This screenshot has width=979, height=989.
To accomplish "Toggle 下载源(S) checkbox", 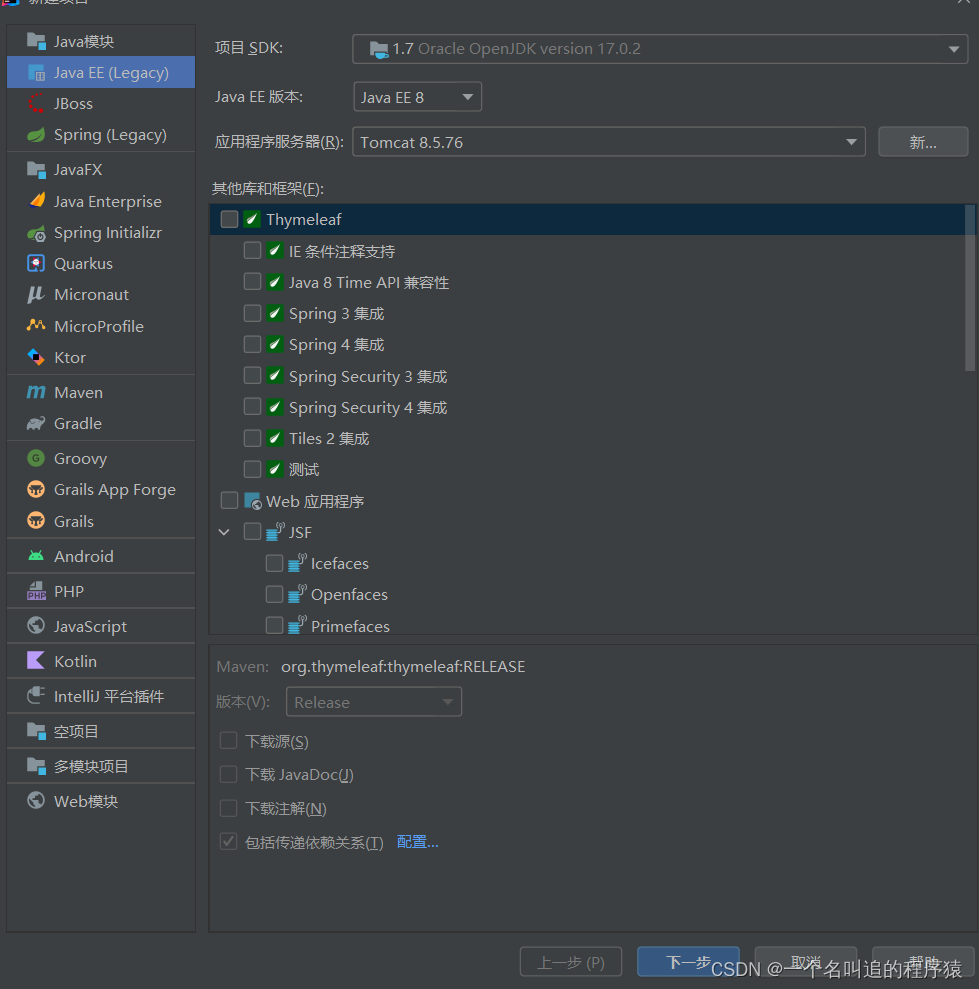I will coord(228,740).
